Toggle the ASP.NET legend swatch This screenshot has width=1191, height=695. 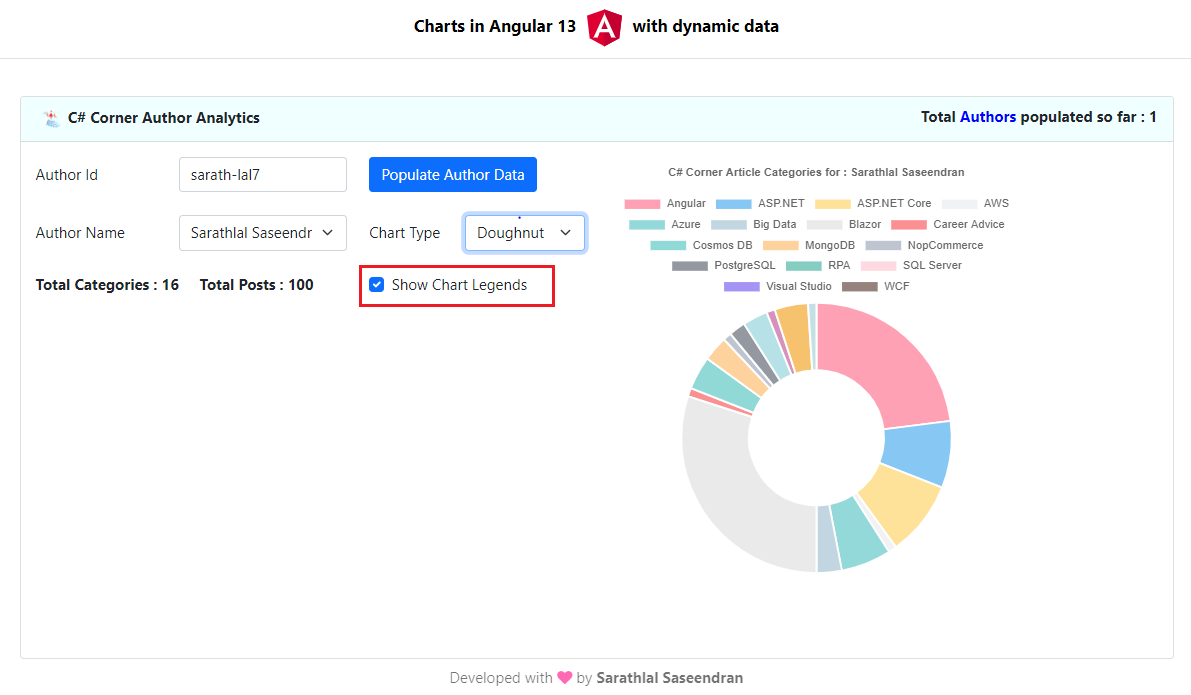(x=734, y=204)
